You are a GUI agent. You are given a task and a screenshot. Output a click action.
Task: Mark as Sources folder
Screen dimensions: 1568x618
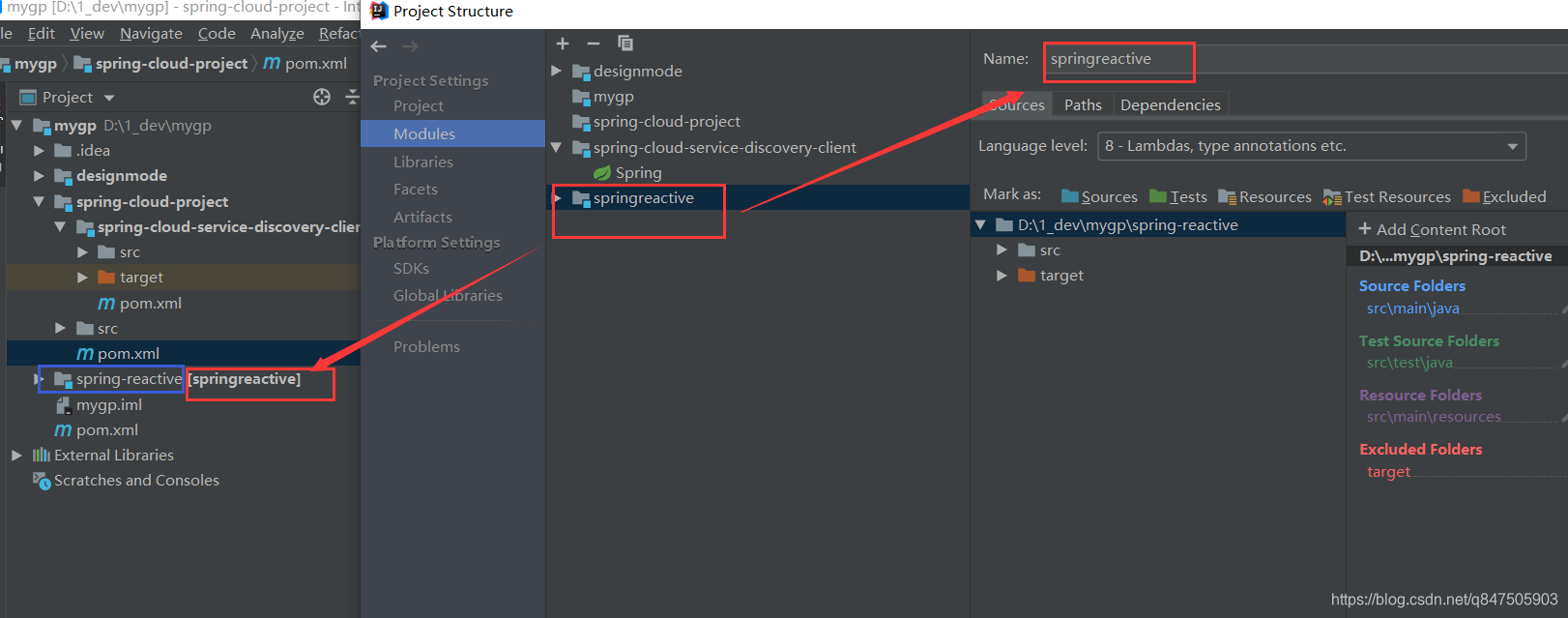click(1099, 197)
